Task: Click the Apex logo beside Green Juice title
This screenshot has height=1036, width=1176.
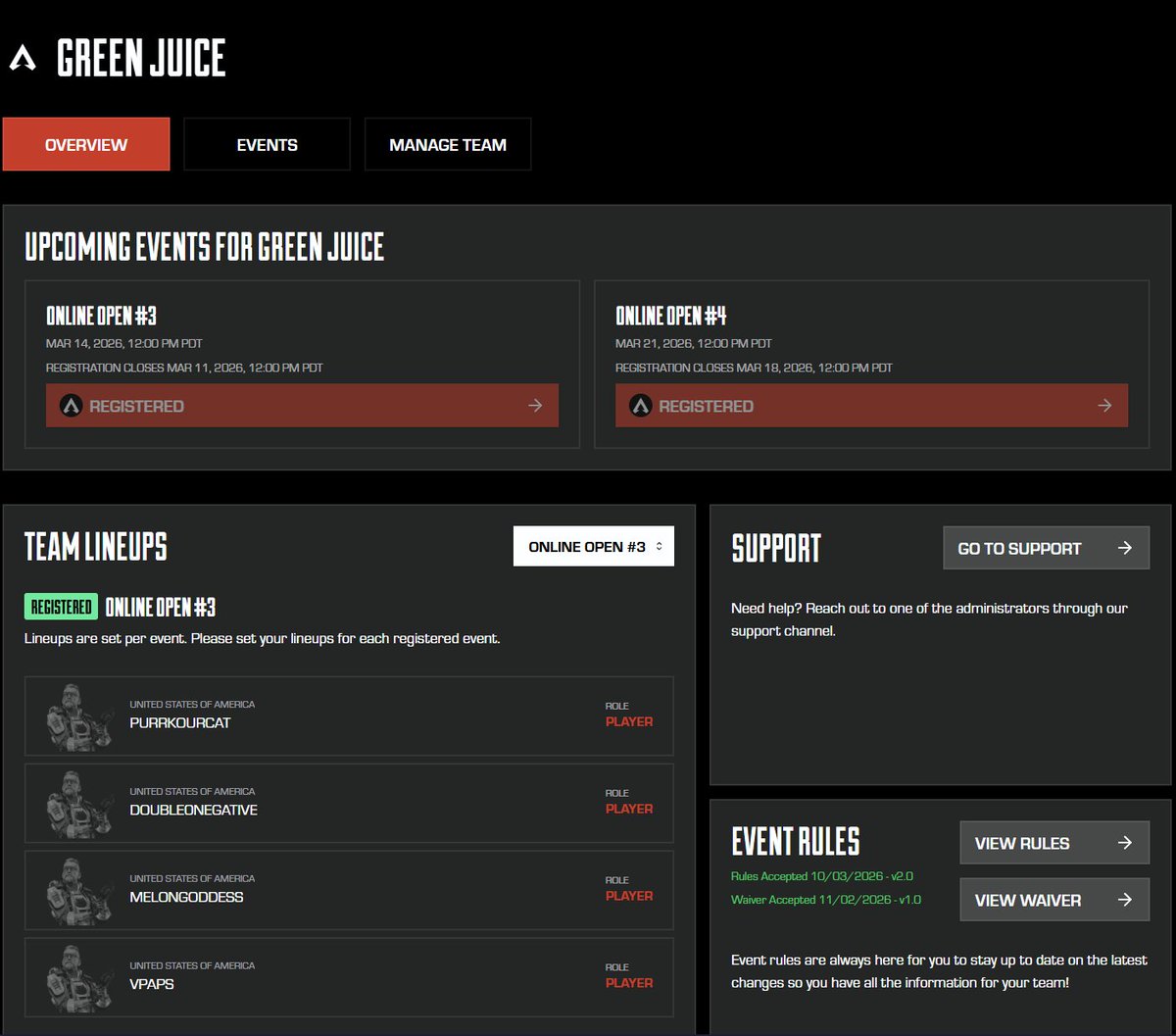Action: (x=23, y=59)
